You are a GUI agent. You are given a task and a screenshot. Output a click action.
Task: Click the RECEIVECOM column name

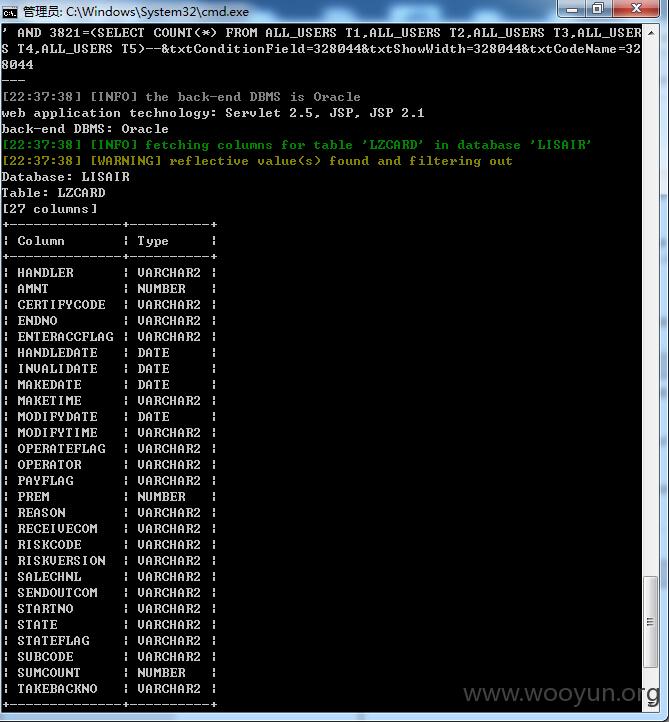click(x=57, y=529)
